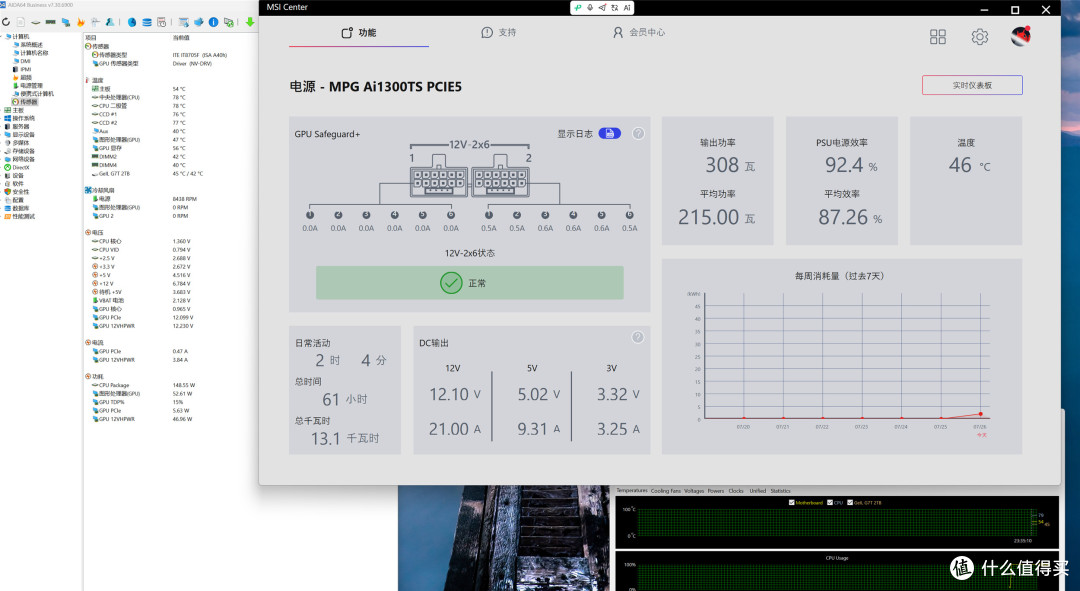The width and height of the screenshot is (1080, 591).
Task: Click the AIDA64 blue globe toolbar icon
Action: [x=132, y=22]
